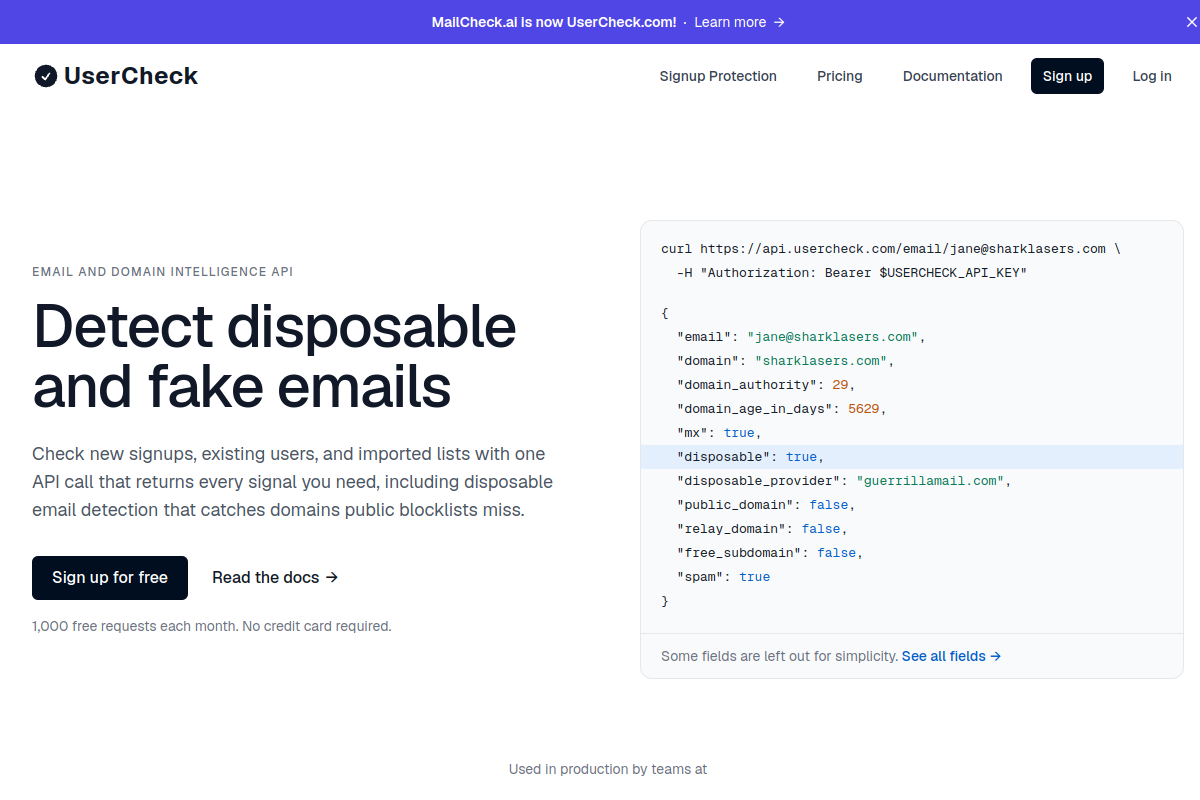Click the Sign up for free button
Screen dimensions: 1200x800
click(x=110, y=578)
